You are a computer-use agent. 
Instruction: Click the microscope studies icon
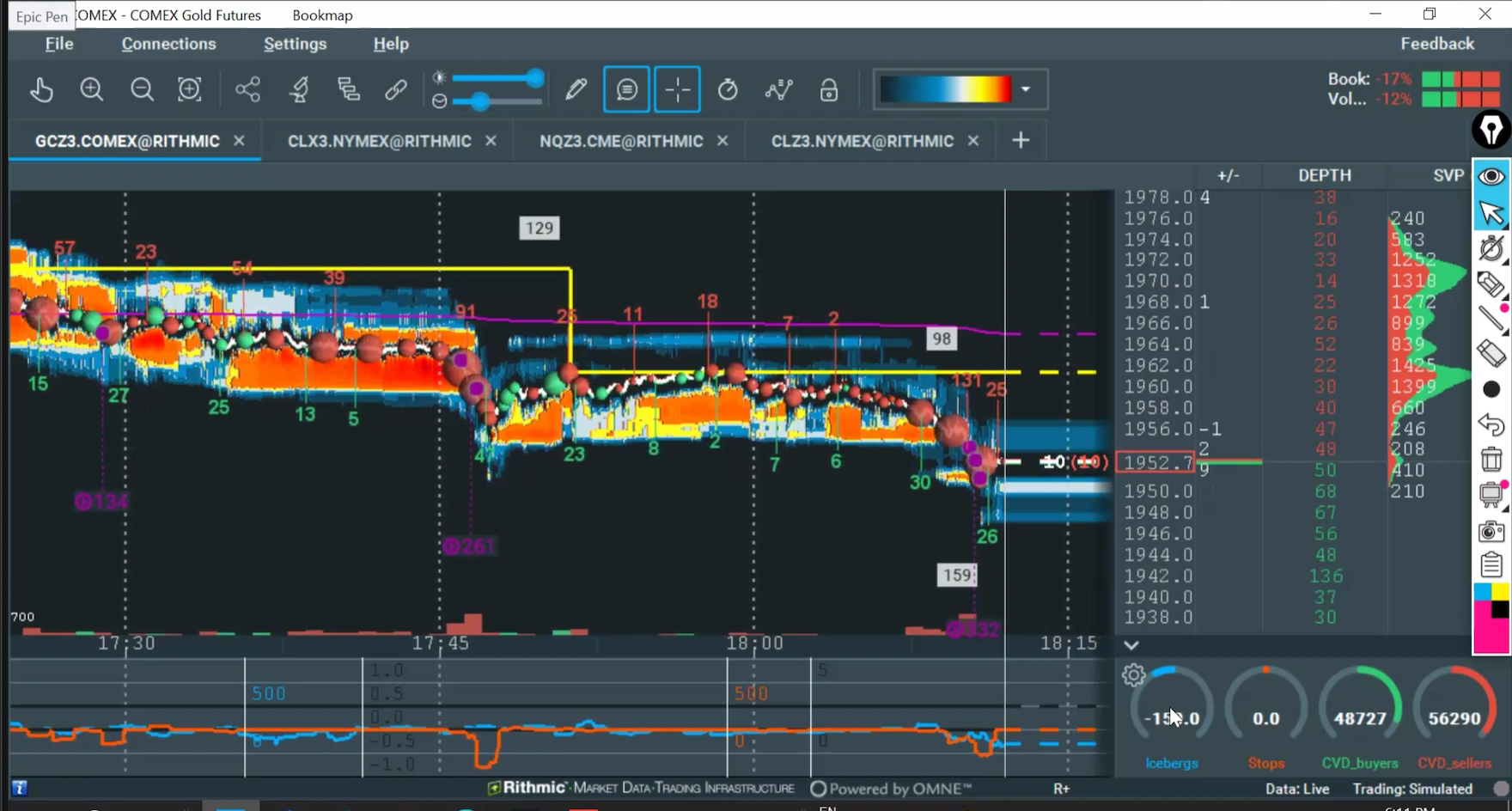300,89
